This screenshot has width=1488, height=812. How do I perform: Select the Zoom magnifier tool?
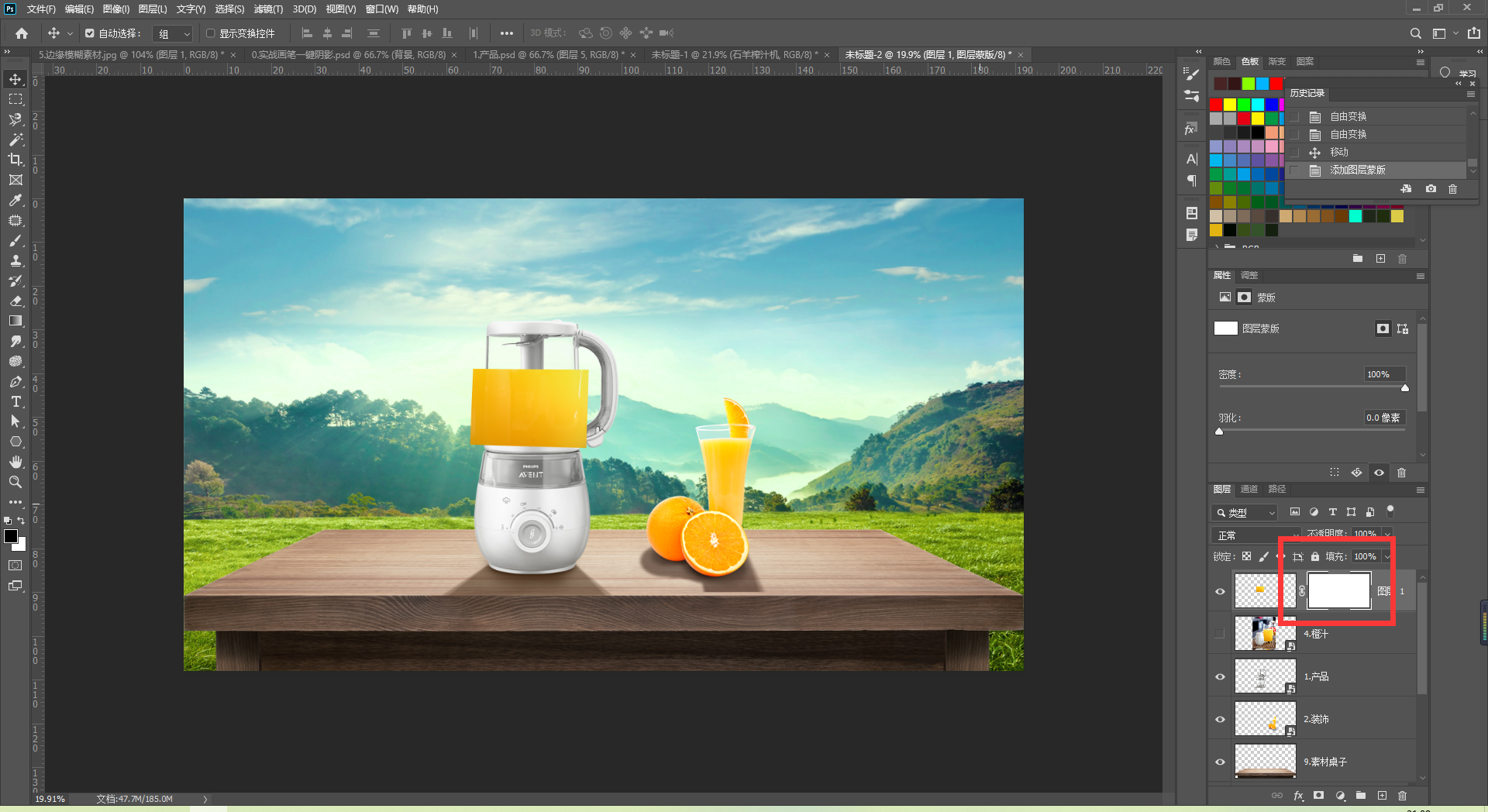click(x=15, y=482)
